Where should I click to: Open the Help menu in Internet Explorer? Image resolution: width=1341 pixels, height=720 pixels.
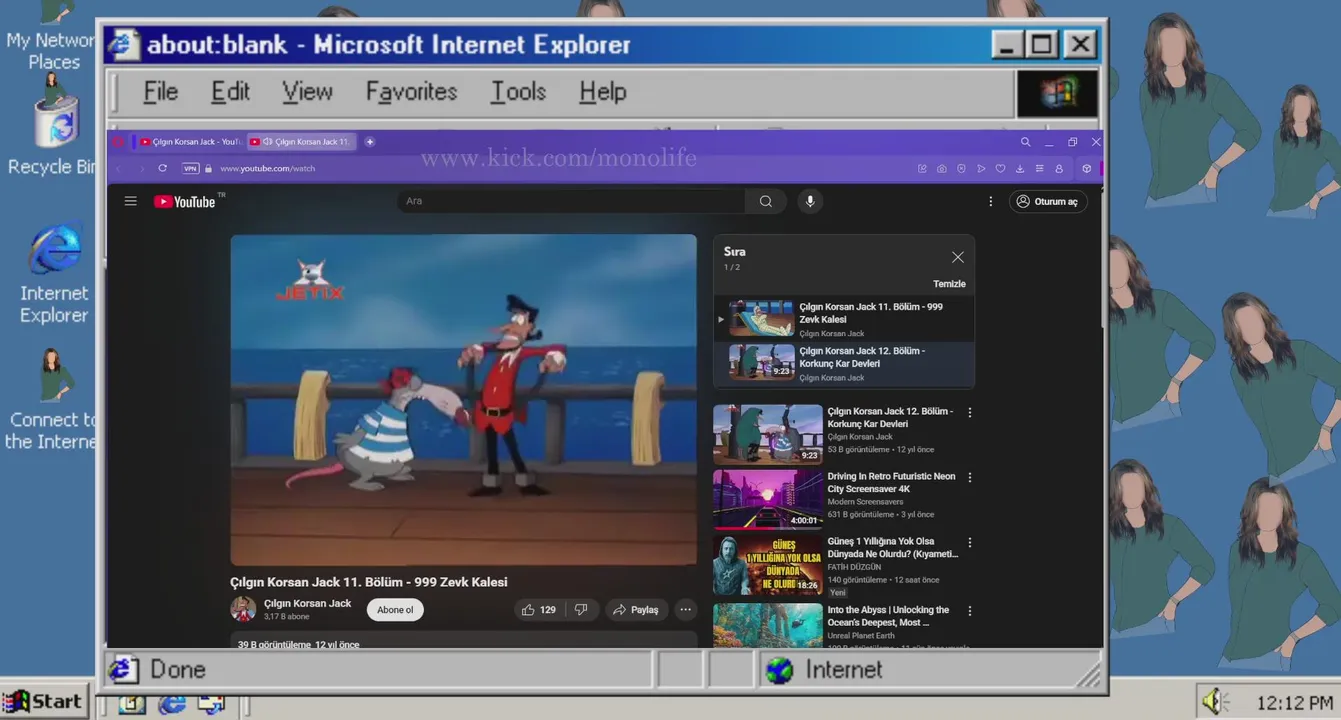click(x=602, y=92)
